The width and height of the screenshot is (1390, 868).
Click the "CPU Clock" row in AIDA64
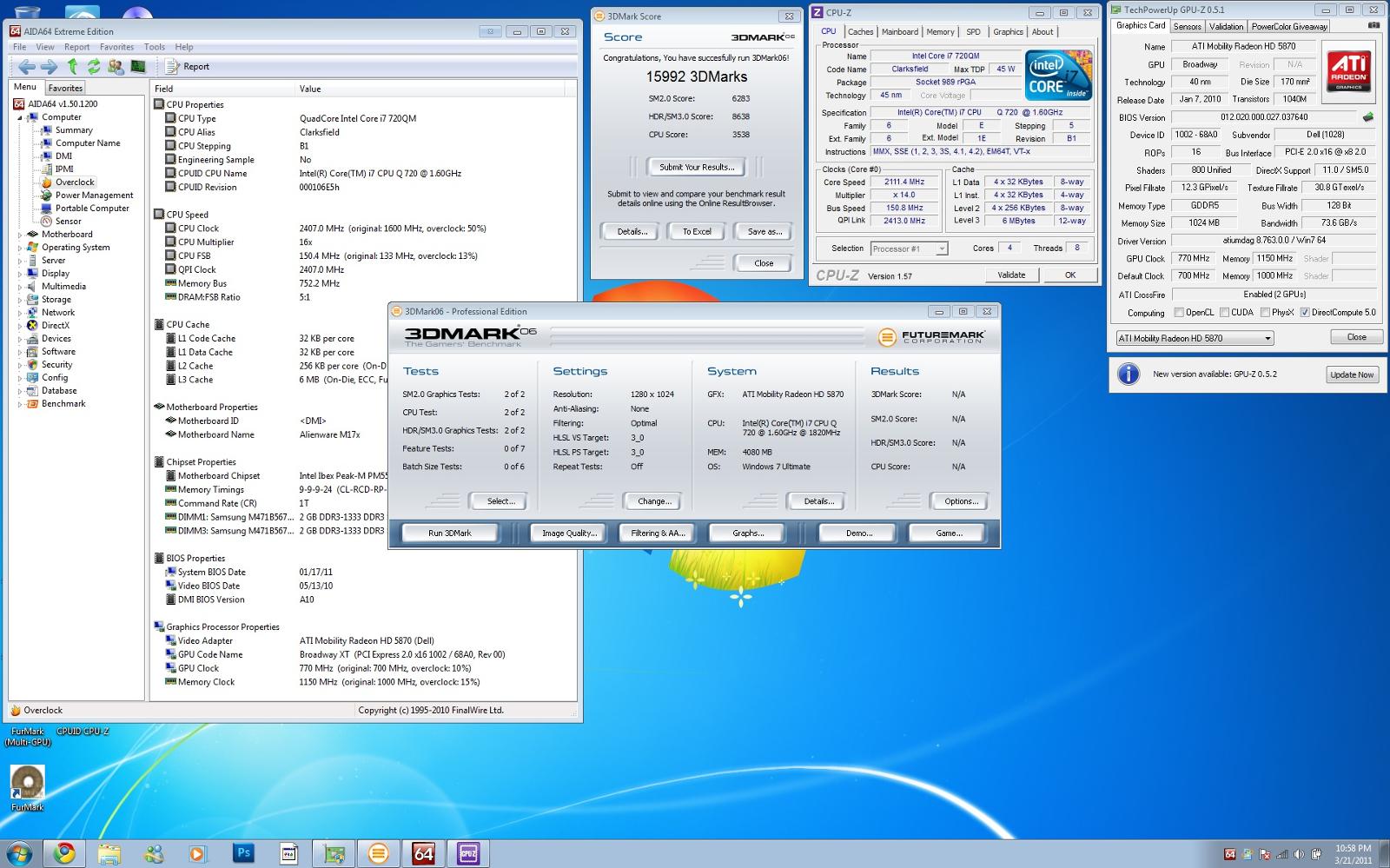pos(363,229)
